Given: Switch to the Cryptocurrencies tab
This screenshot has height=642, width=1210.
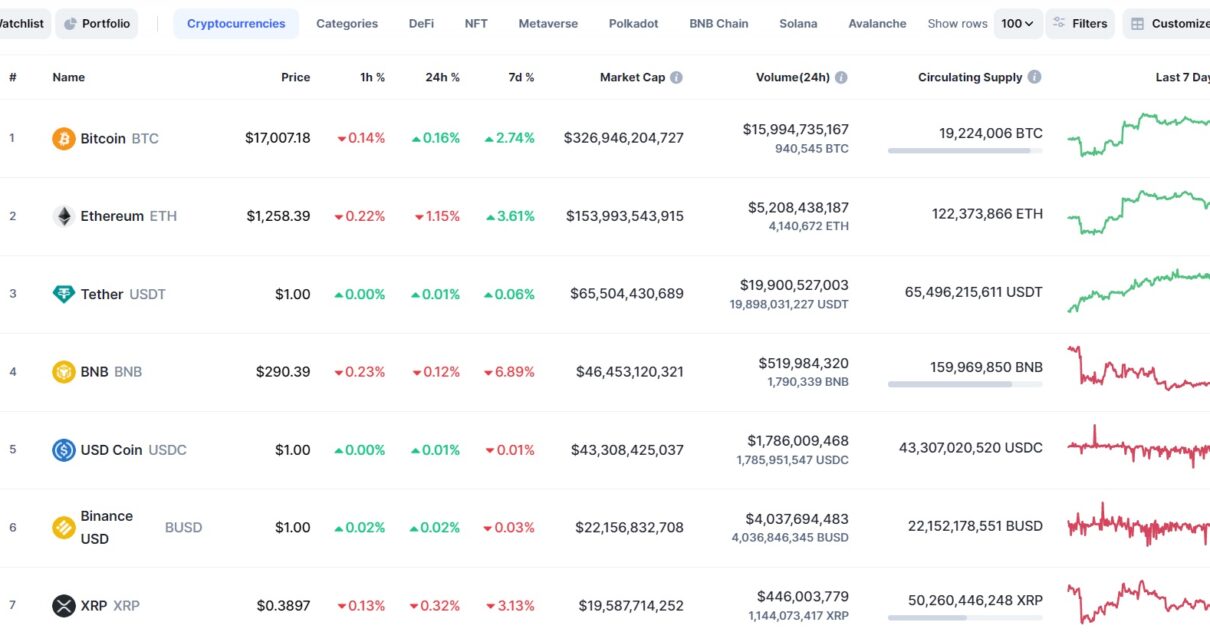Looking at the screenshot, I should point(236,24).
